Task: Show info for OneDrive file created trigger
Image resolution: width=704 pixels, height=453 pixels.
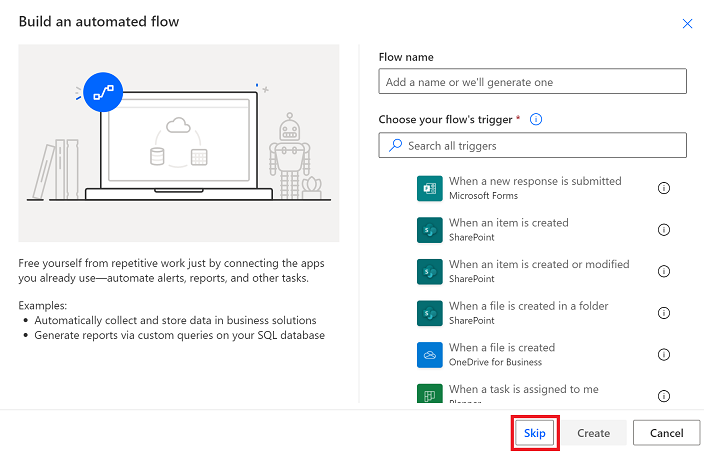Action: 664,355
